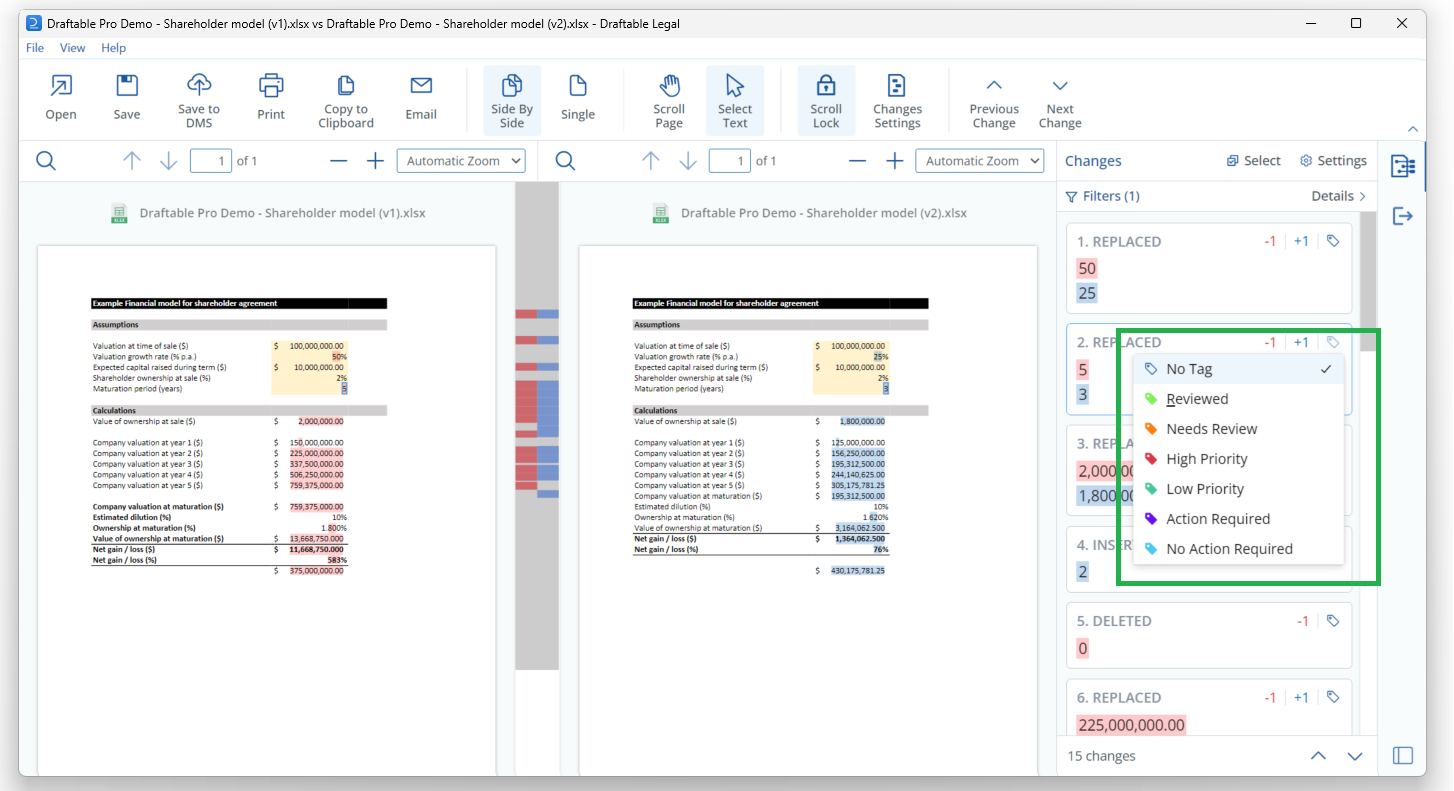Screen dimensions: 1454x791
Task: Open Changes panel Settings
Action: [x=1333, y=161]
